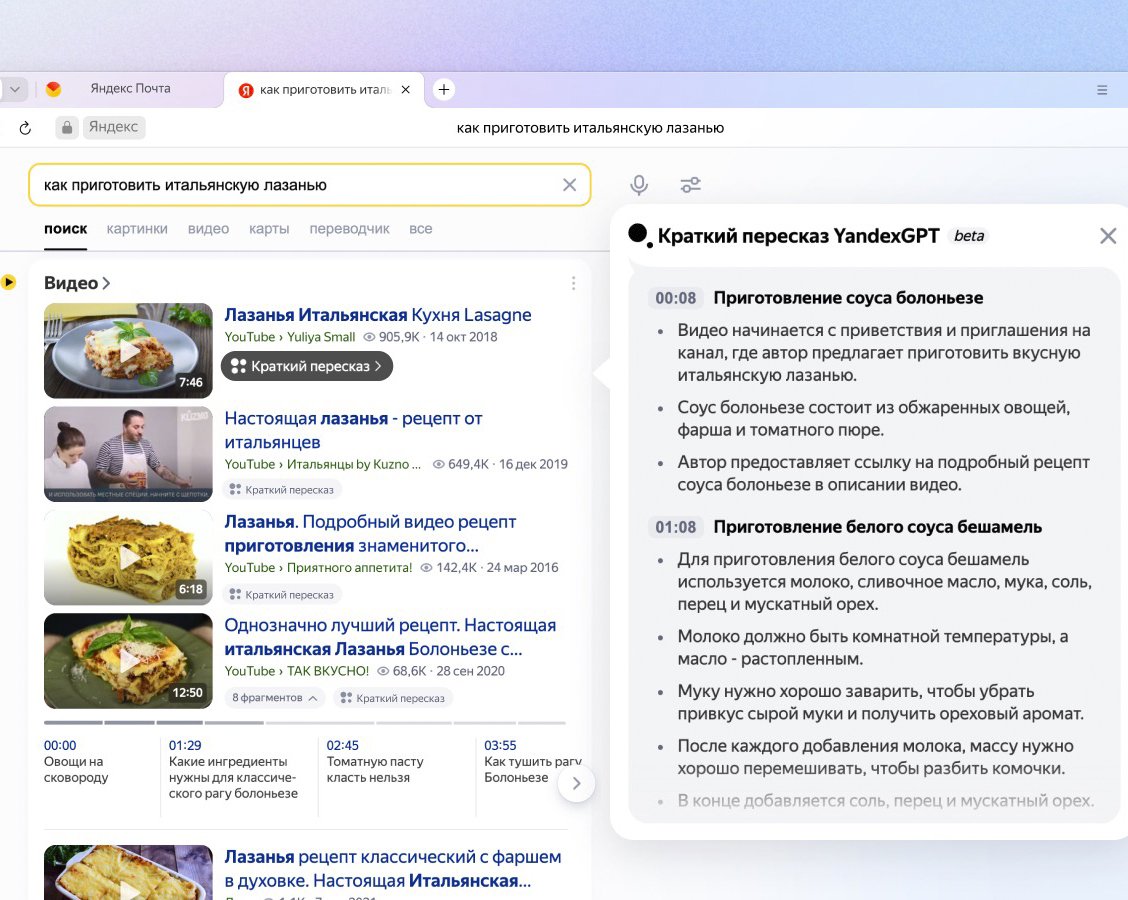Switch to 'карты' tab
Viewport: 1128px width, 900px height.
(269, 229)
